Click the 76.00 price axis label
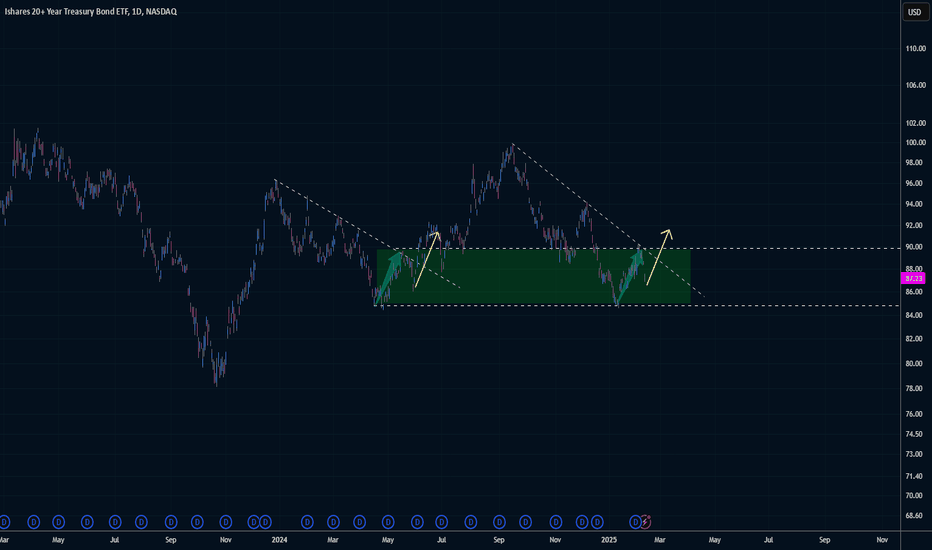 [x=915, y=414]
